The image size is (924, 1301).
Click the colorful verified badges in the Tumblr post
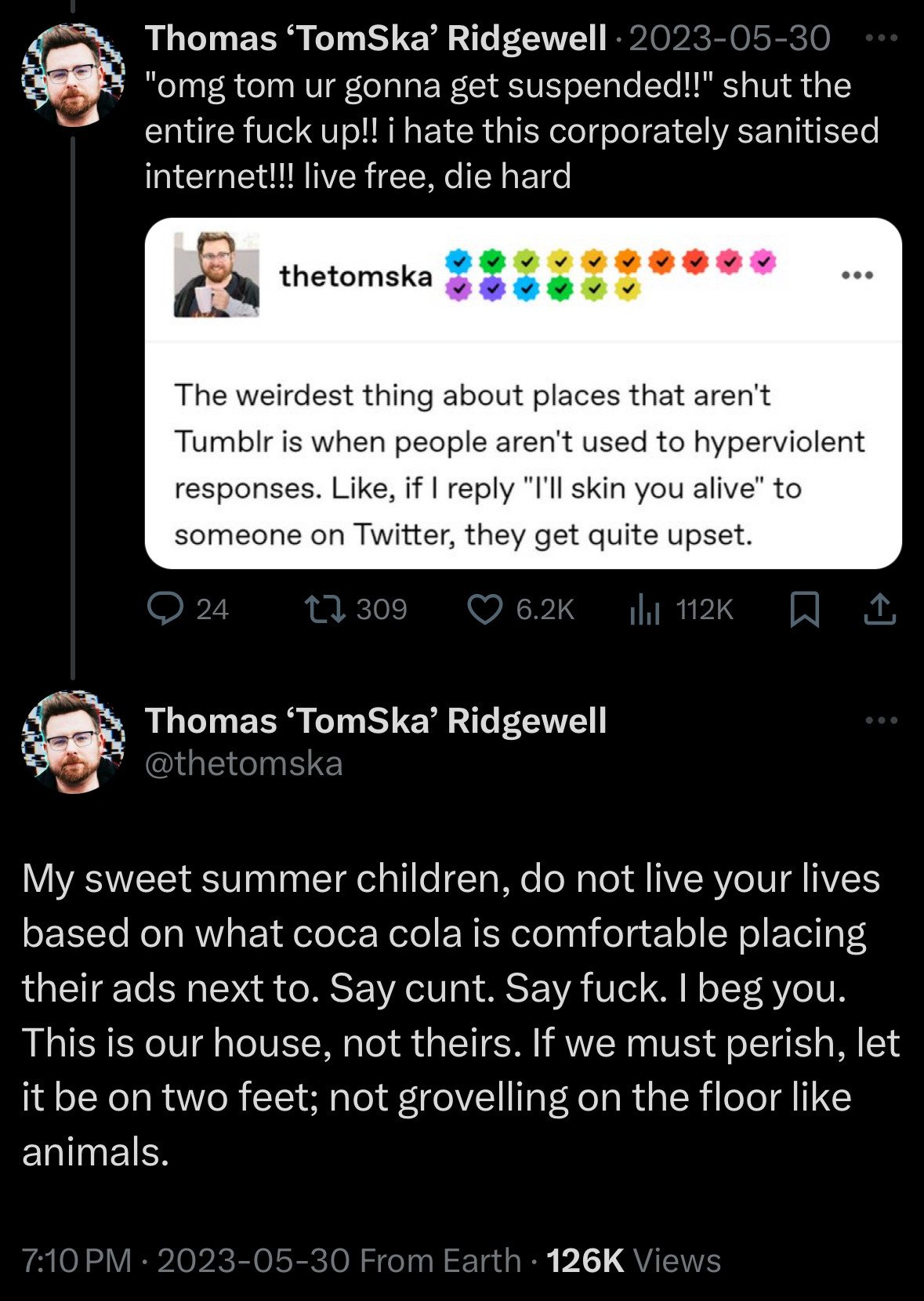(609, 275)
